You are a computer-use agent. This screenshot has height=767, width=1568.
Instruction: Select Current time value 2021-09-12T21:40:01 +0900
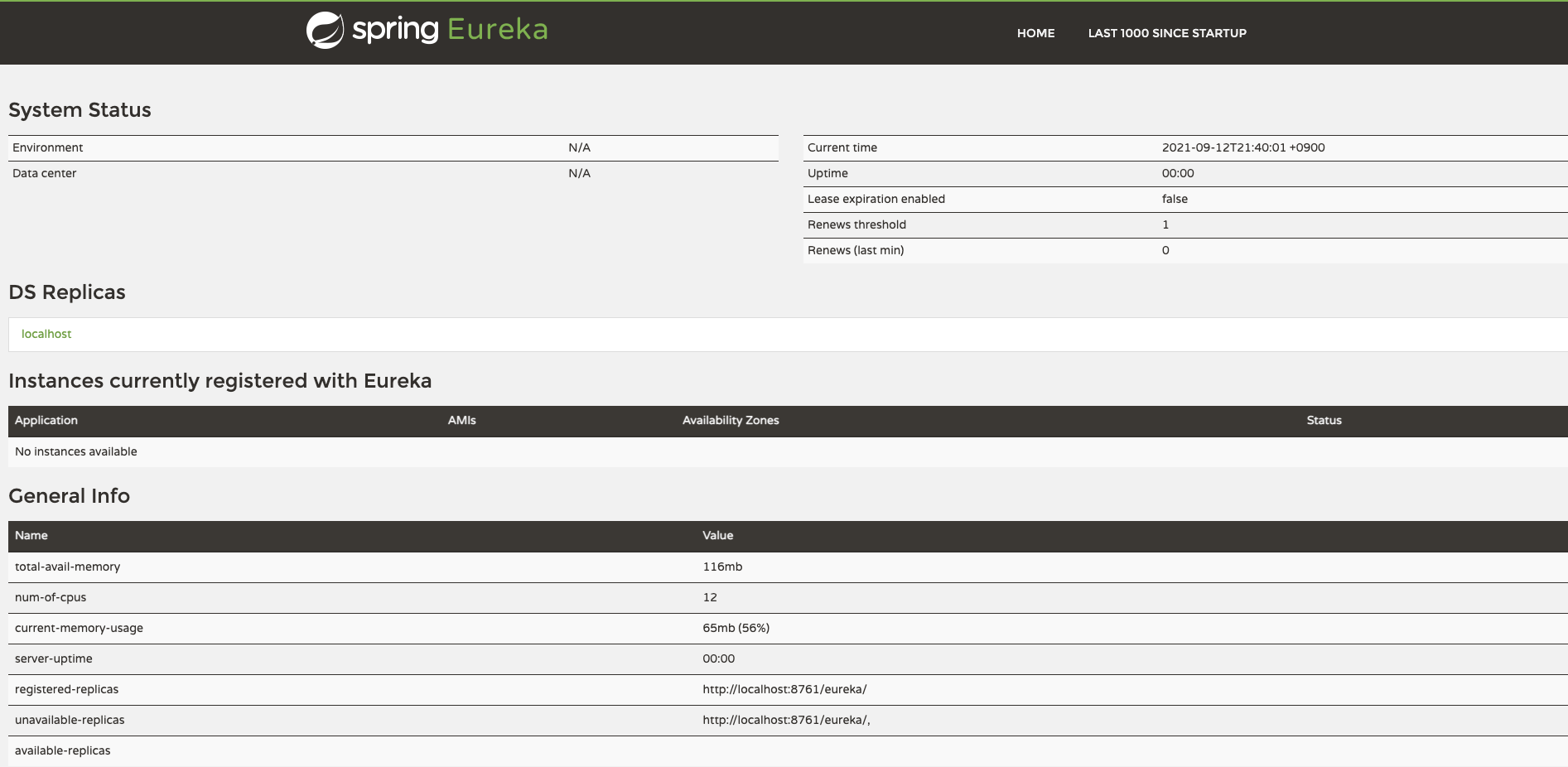click(1243, 147)
